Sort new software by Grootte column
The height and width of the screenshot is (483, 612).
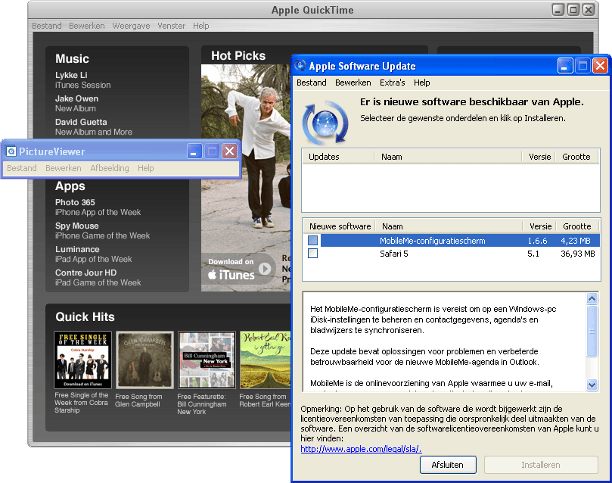577,226
